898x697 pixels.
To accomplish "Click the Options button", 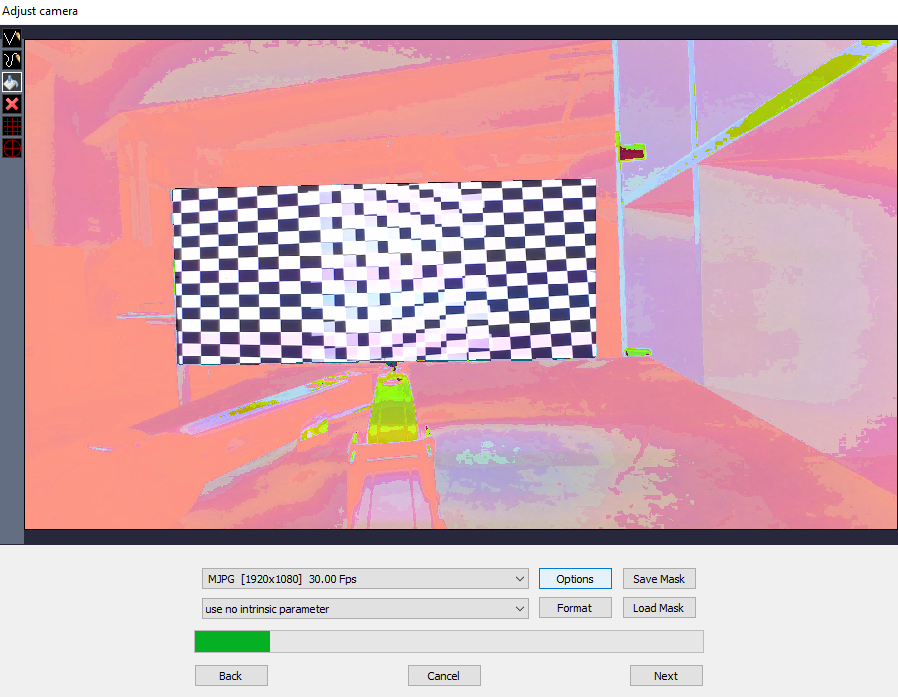I will coord(575,579).
